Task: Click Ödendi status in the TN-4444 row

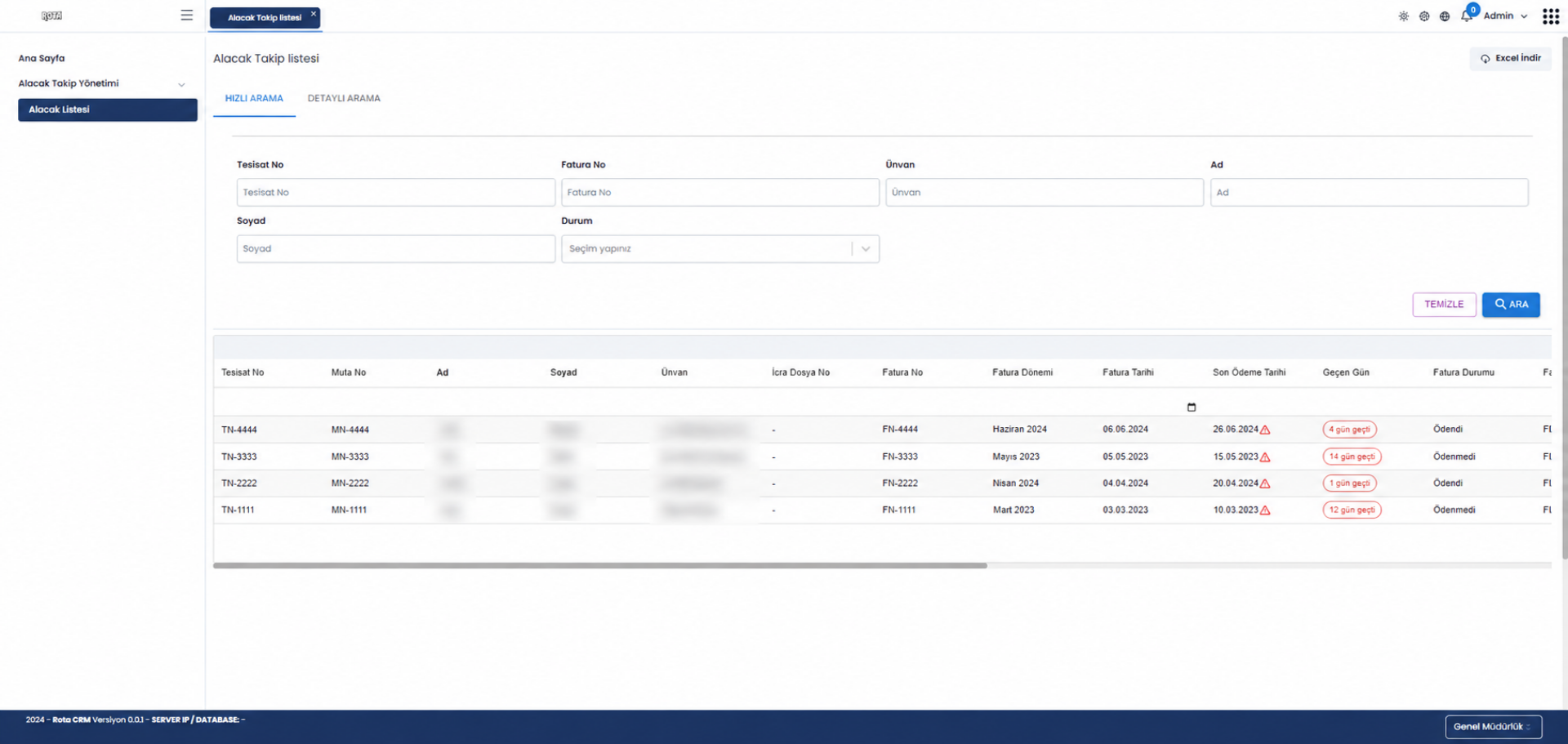Action: (1448, 430)
